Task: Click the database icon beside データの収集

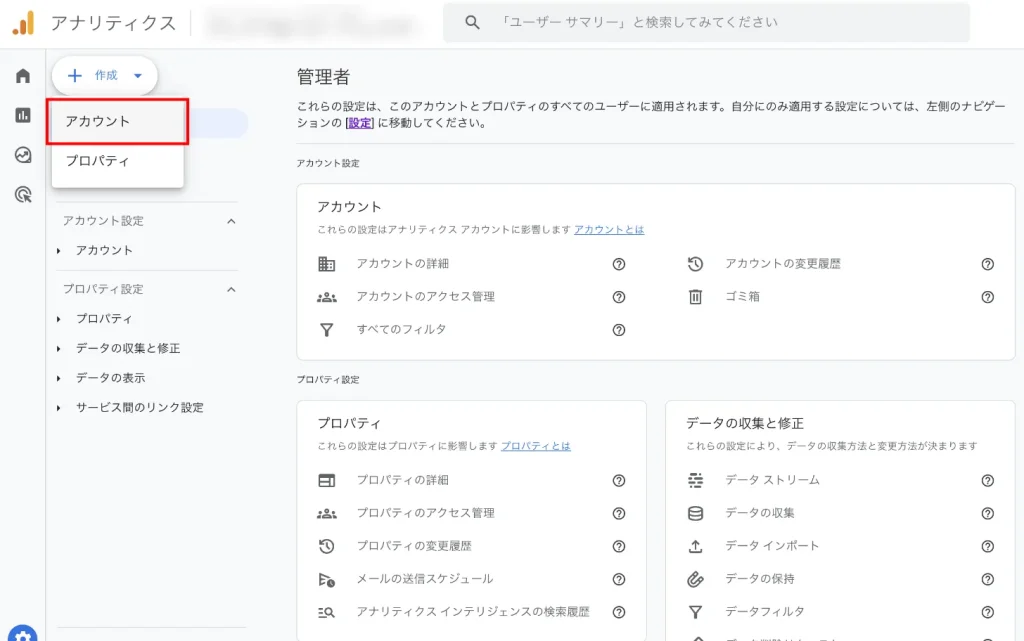Action: (x=696, y=514)
